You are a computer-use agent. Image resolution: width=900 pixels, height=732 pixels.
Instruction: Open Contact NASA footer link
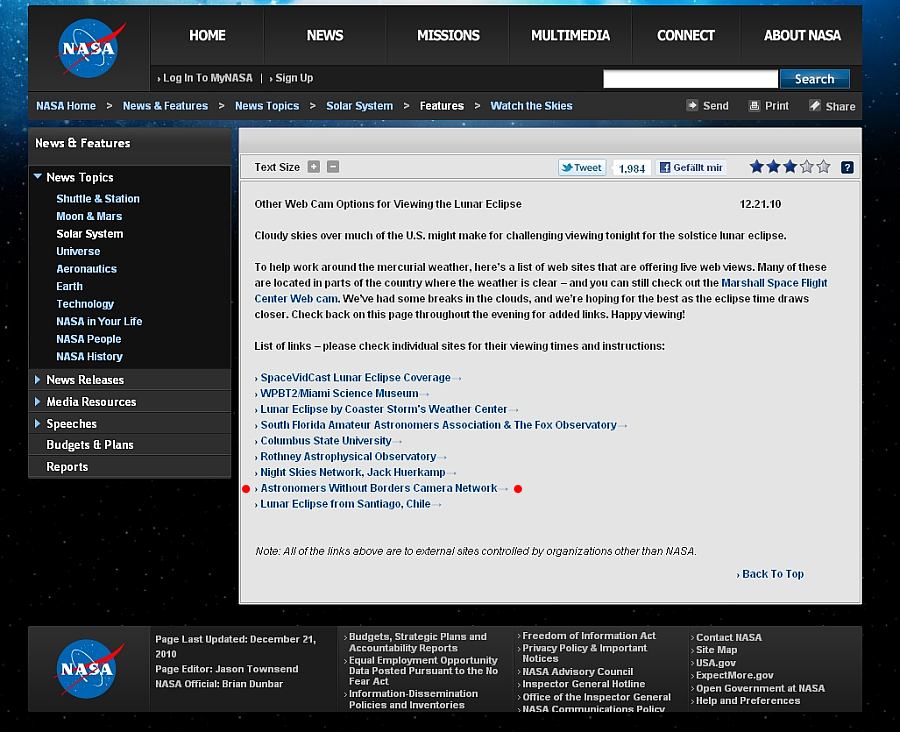click(729, 638)
